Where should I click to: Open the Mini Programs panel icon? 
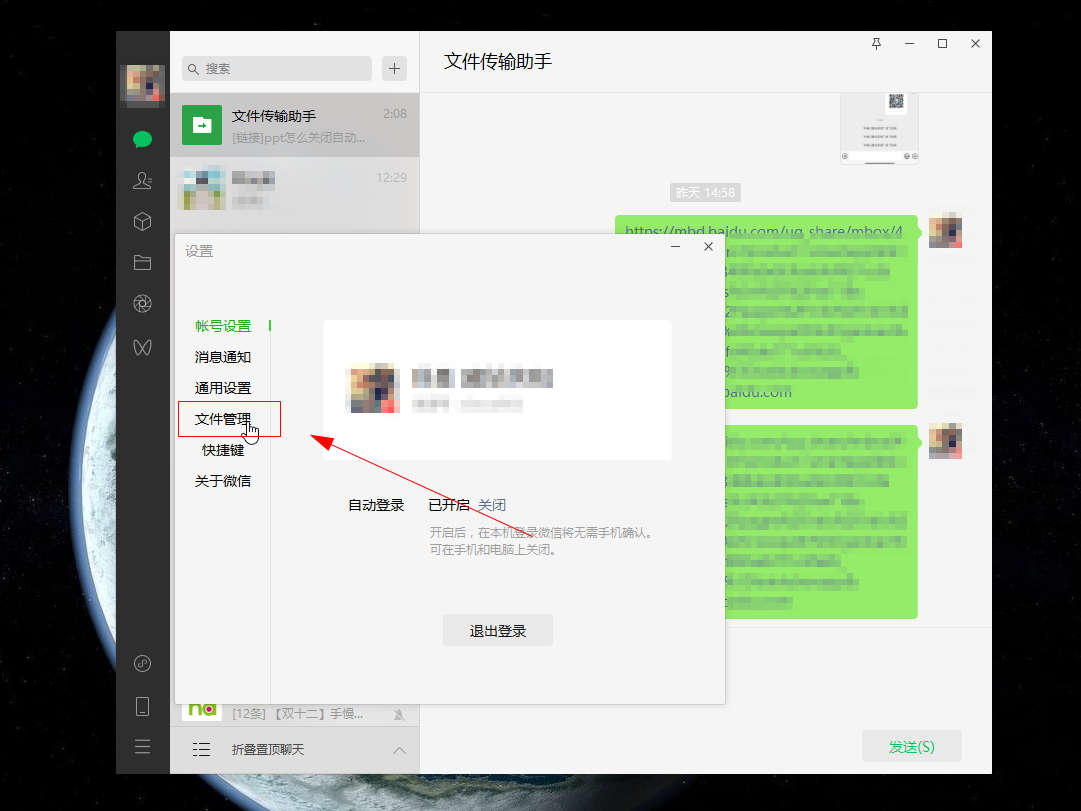point(142,663)
